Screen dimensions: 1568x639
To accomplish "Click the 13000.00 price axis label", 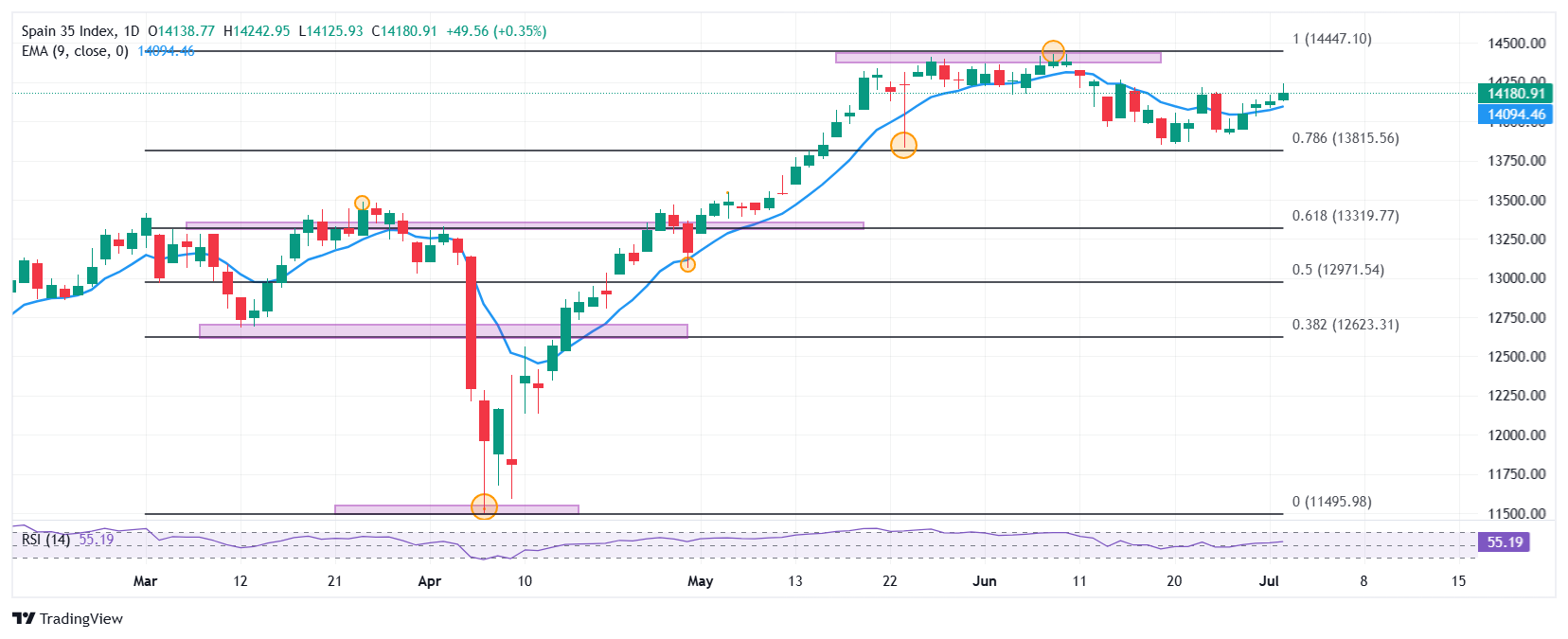I will [x=1517, y=278].
